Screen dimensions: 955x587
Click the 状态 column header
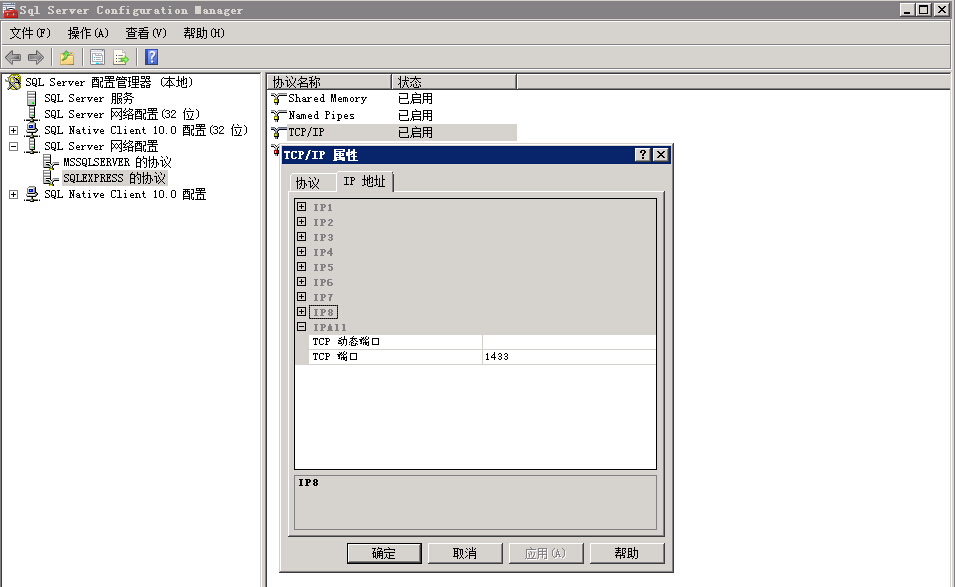tap(454, 82)
